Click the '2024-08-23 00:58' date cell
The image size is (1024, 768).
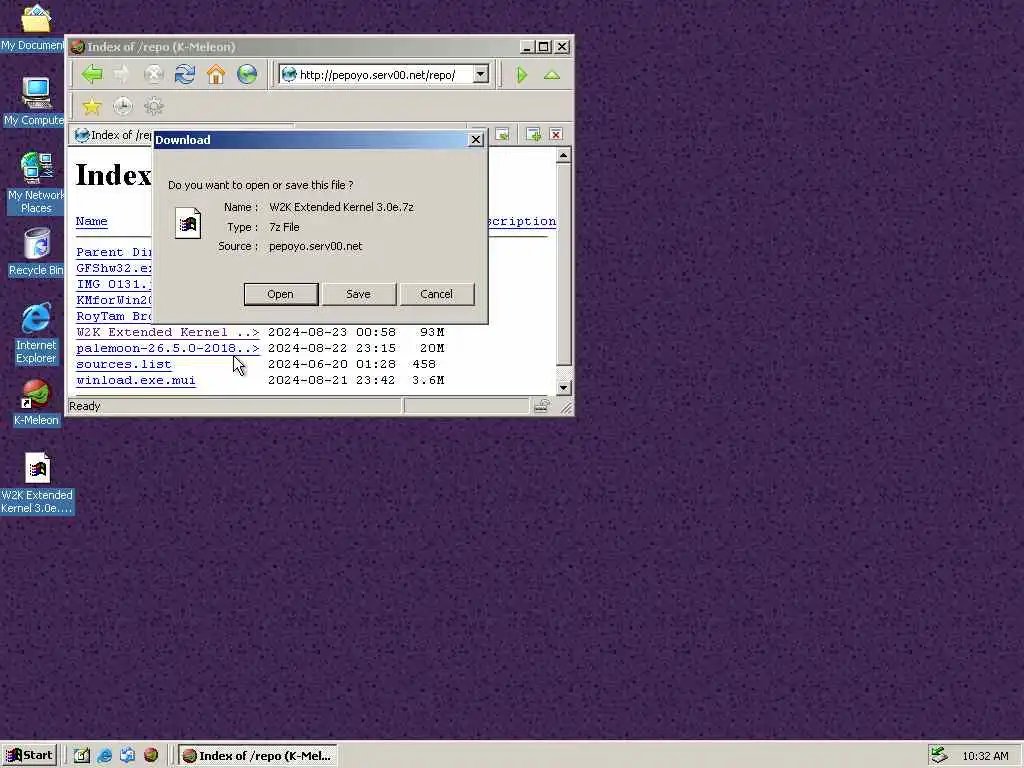(332, 332)
